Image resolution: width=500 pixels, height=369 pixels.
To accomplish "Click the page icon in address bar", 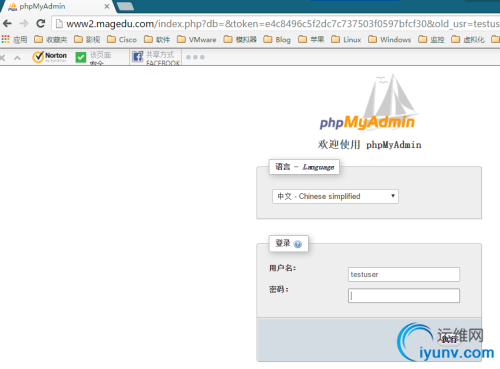I will click(59, 24).
